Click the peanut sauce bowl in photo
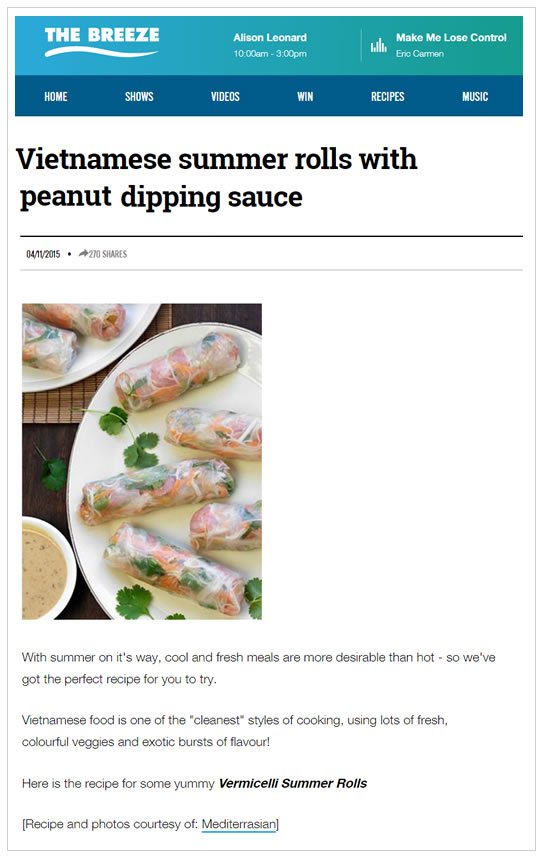This screenshot has height=863, width=543. tap(46, 570)
